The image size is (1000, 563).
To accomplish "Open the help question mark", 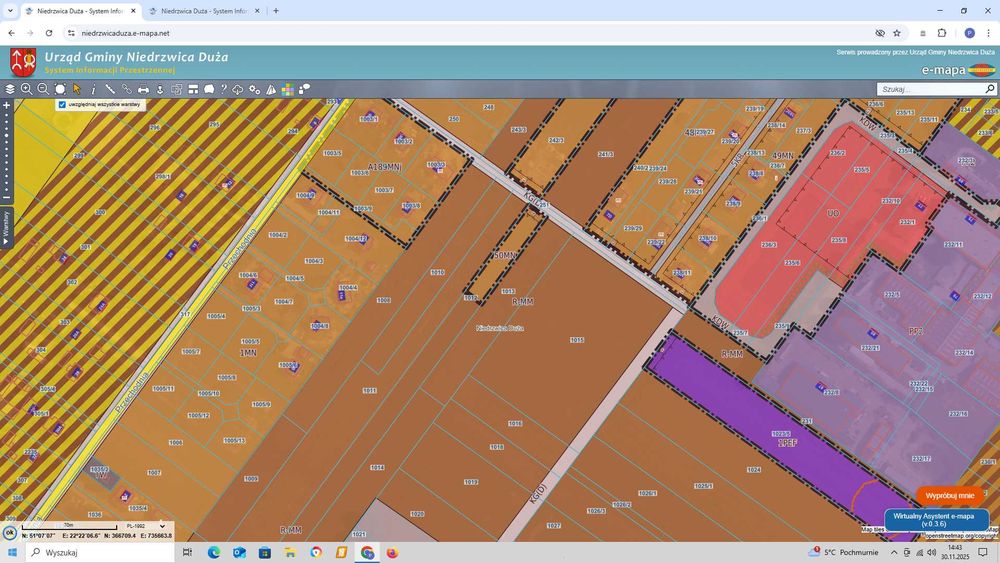I will coord(223,89).
